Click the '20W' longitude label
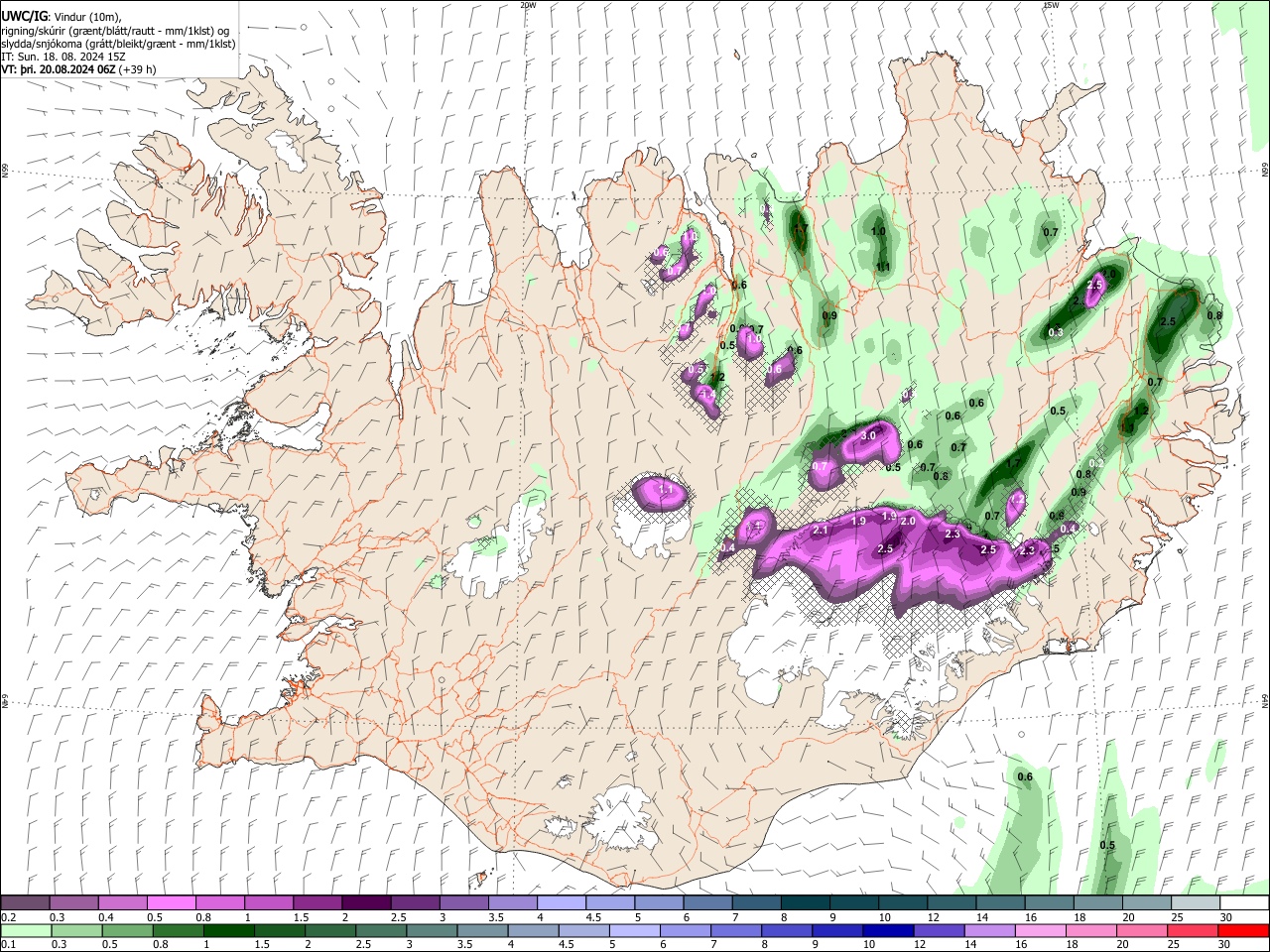 (528, 5)
